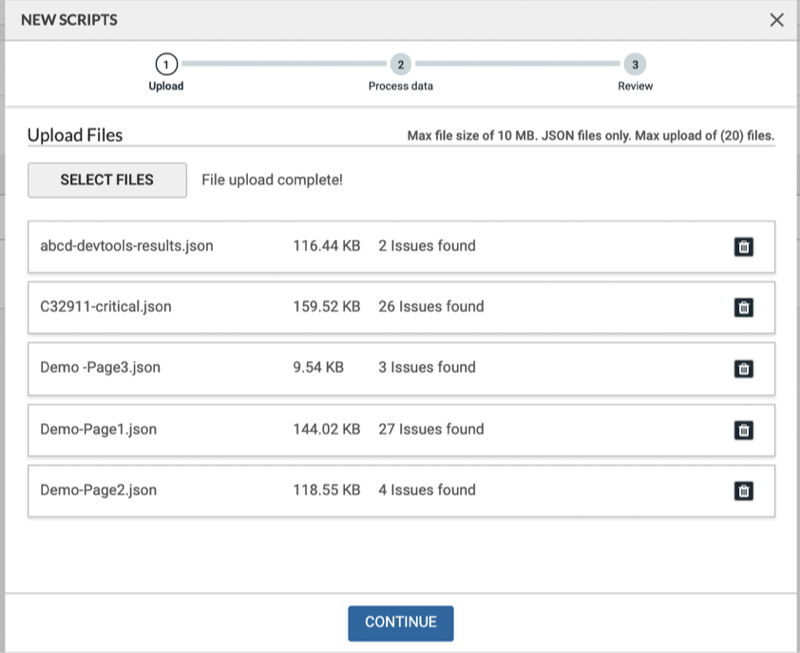Click the blue CONTINUE button
This screenshot has width=800, height=653.
(400, 622)
